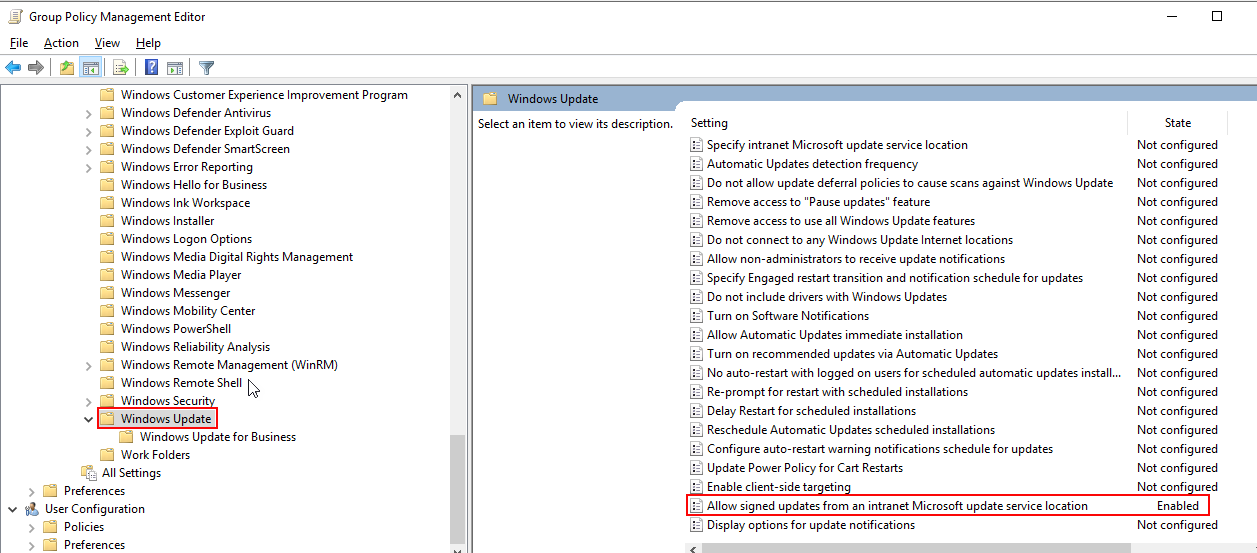
Task: Go up one level with folder icon
Action: (x=67, y=68)
